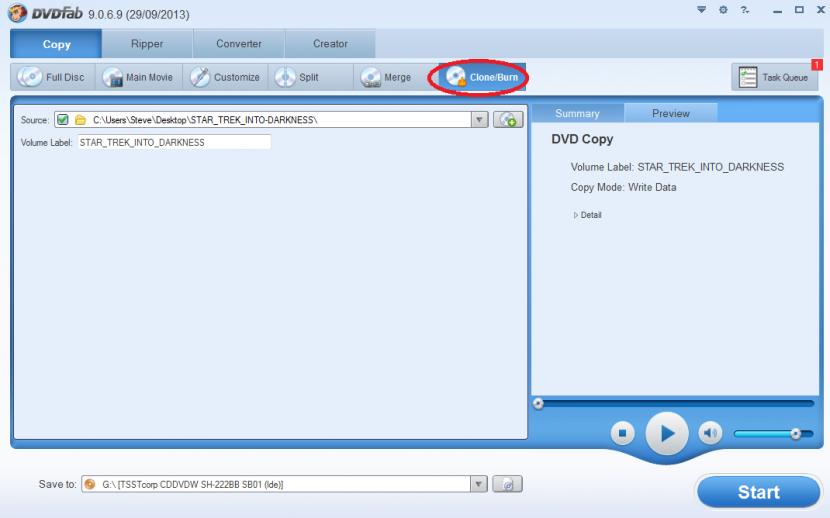Adjust the volume slider handle

(x=796, y=434)
